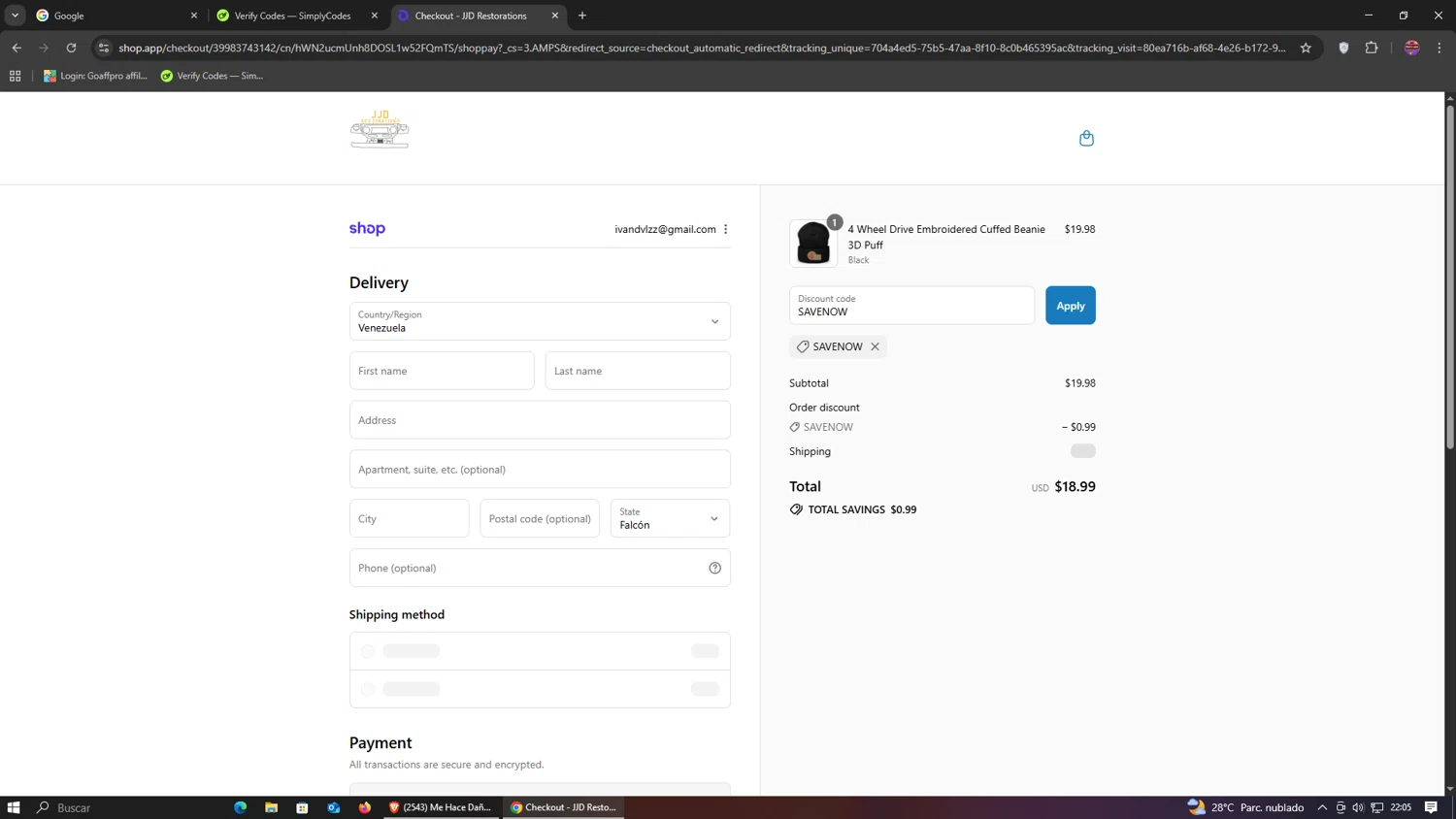Click the JJD Restorations store logo
1456x819 pixels.
click(x=380, y=129)
